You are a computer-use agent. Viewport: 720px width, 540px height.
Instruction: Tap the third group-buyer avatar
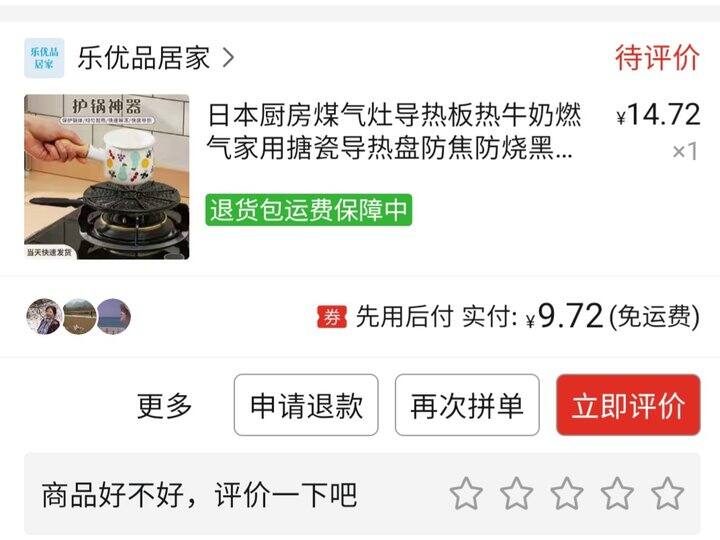(x=114, y=316)
